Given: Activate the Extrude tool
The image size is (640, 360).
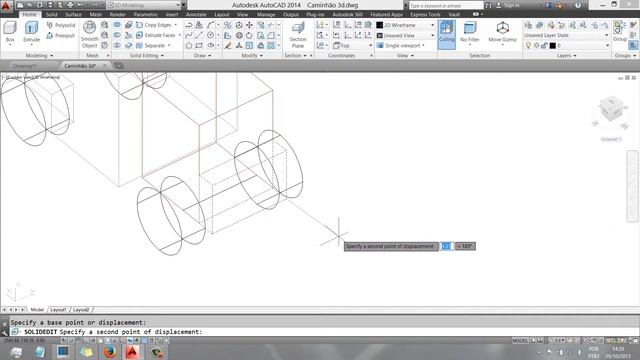Looking at the screenshot, I should [31, 32].
